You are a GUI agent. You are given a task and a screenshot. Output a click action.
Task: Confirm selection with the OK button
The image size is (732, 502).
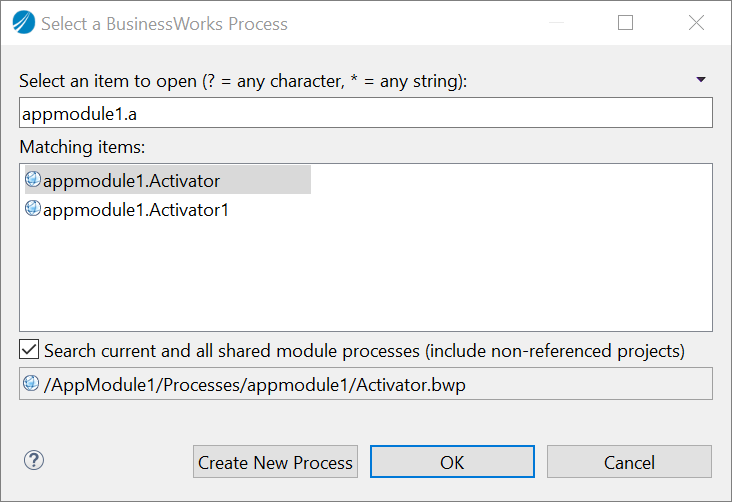click(452, 462)
